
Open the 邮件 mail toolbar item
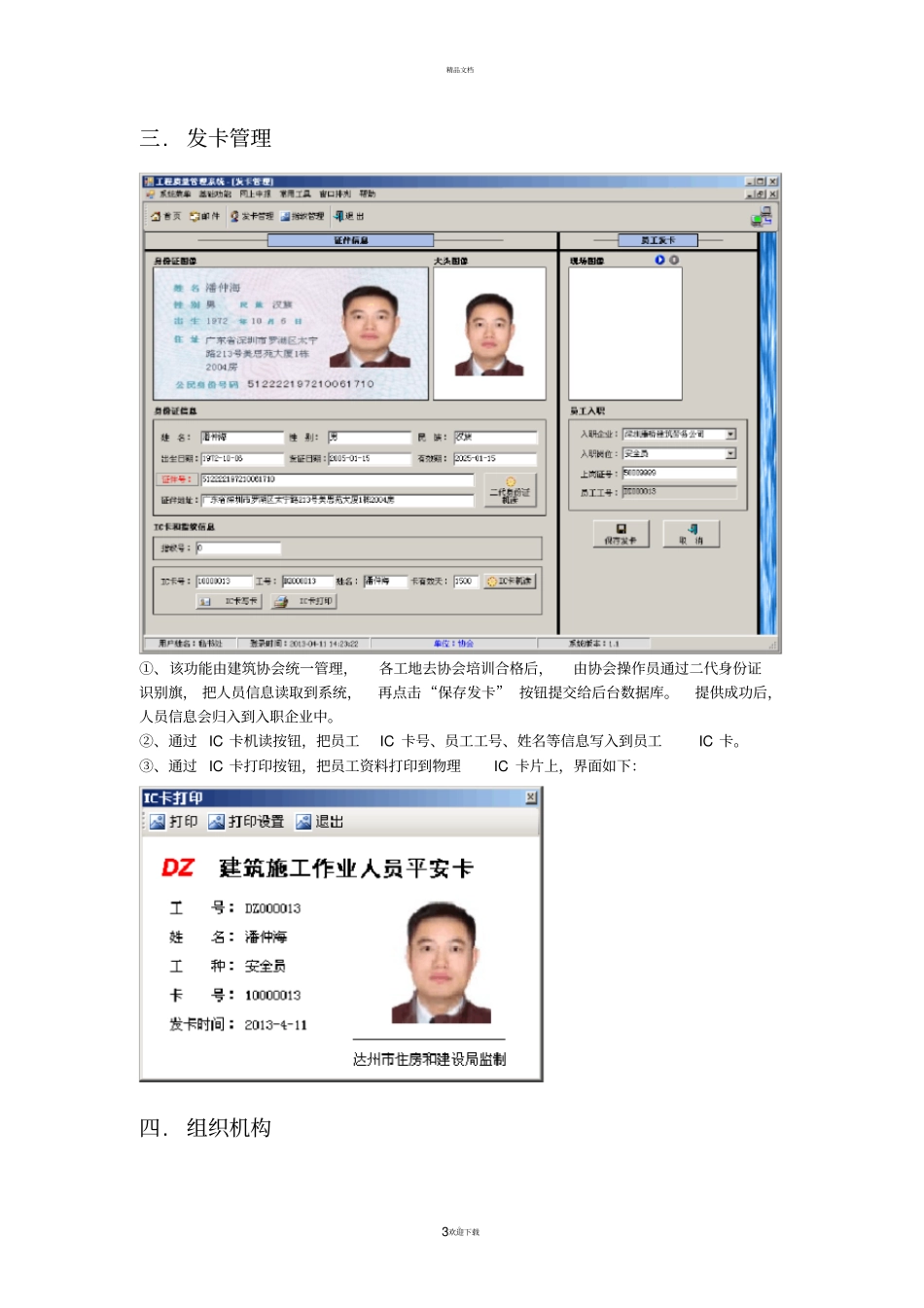tap(204, 216)
